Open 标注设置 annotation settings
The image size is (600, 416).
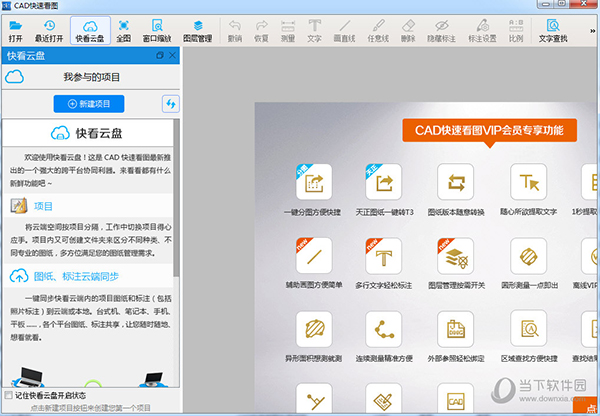(x=483, y=31)
